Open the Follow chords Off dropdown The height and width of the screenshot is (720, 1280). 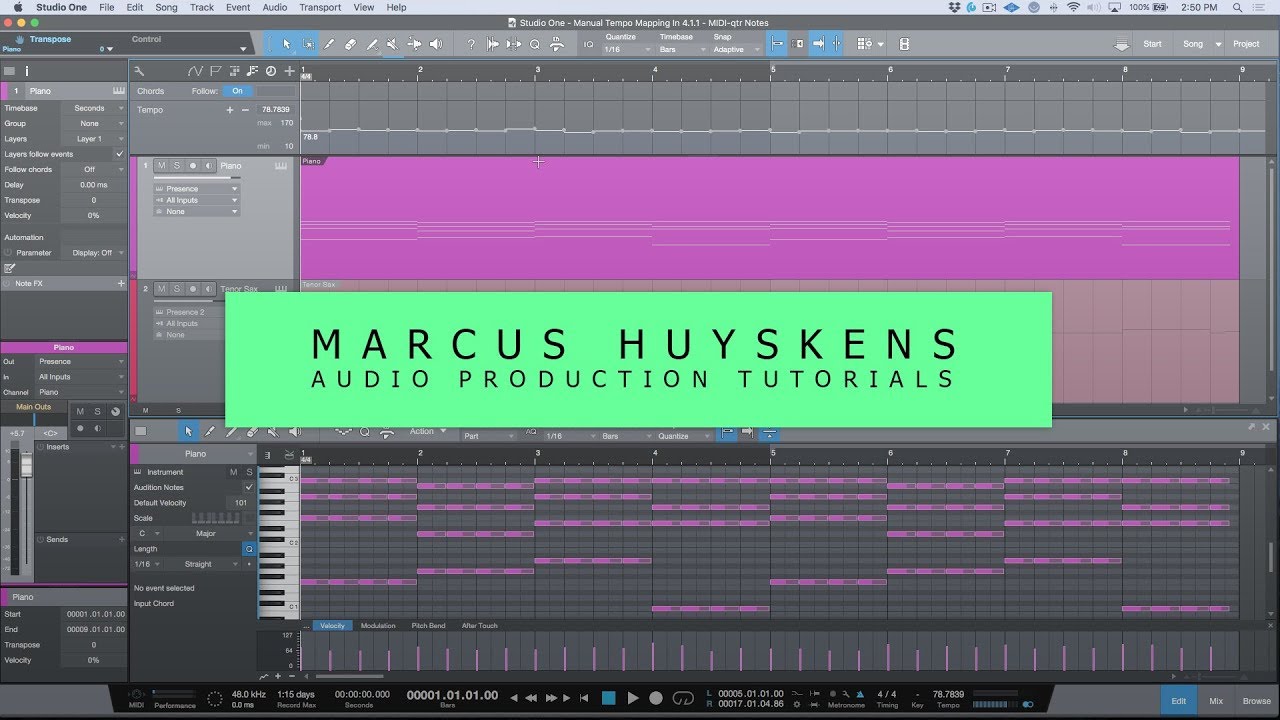93,169
